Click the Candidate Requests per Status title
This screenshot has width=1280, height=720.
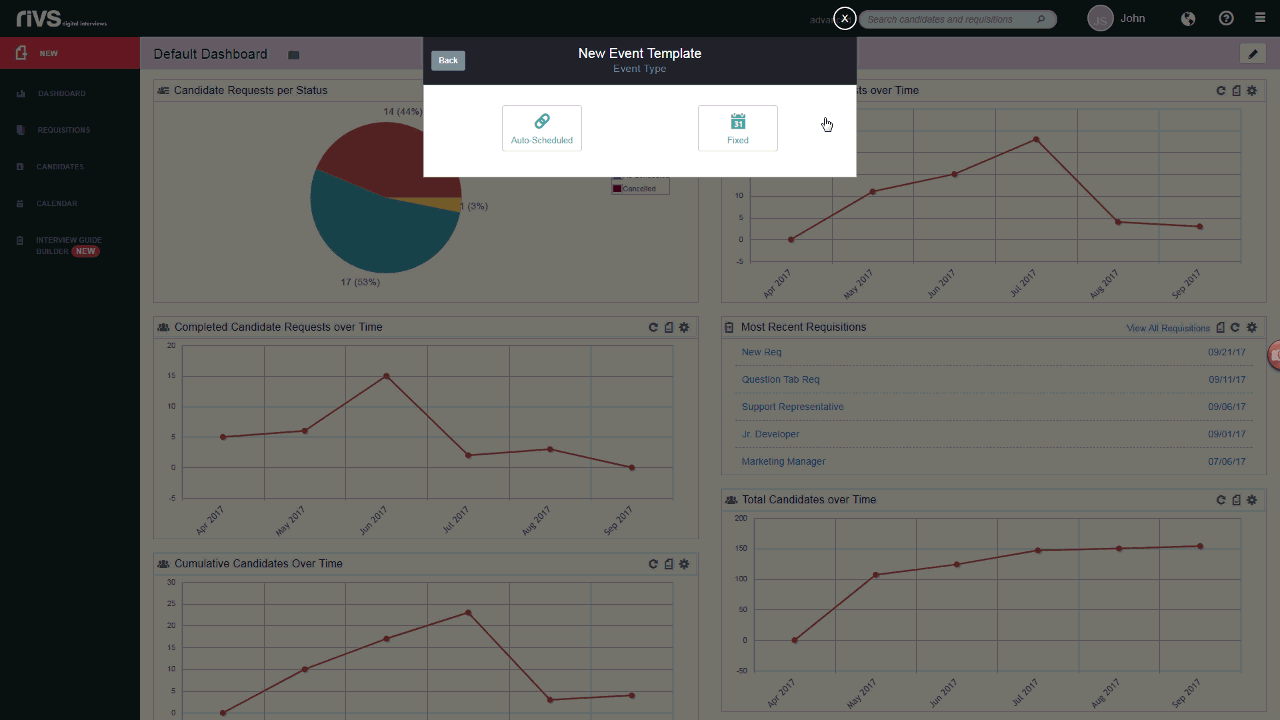pyautogui.click(x=251, y=90)
